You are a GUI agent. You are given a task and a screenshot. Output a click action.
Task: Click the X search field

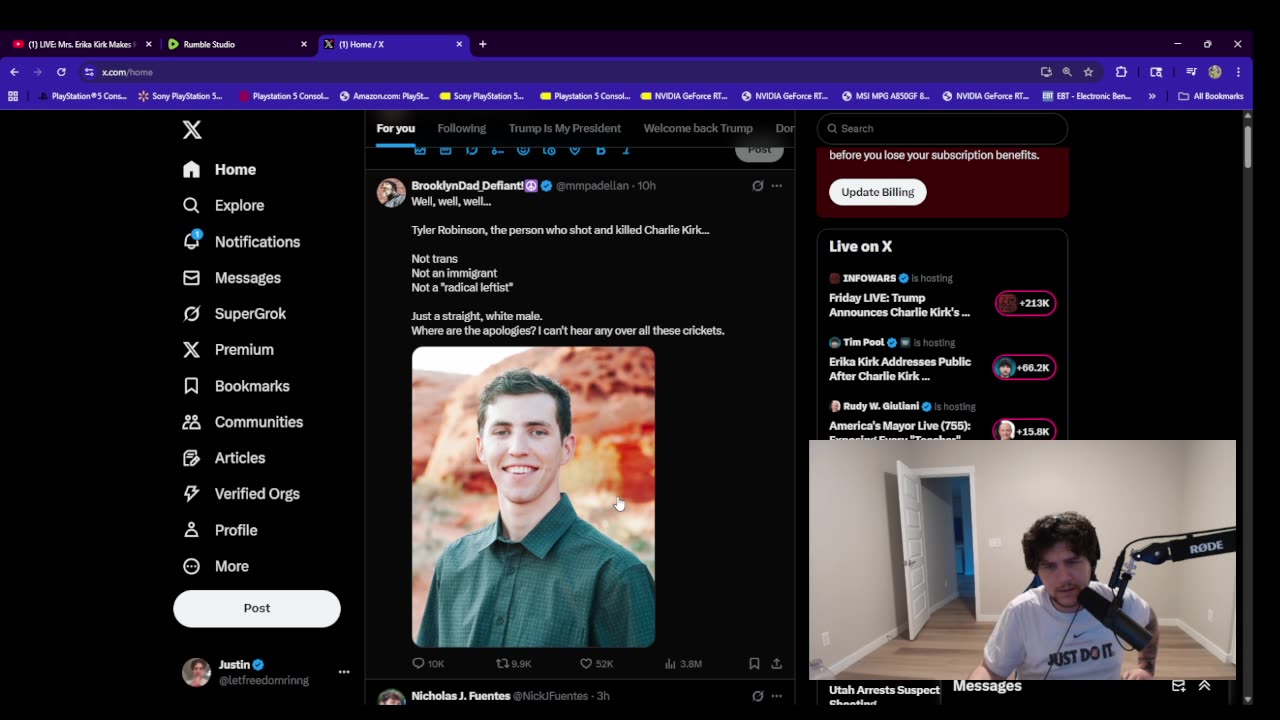[x=942, y=128]
